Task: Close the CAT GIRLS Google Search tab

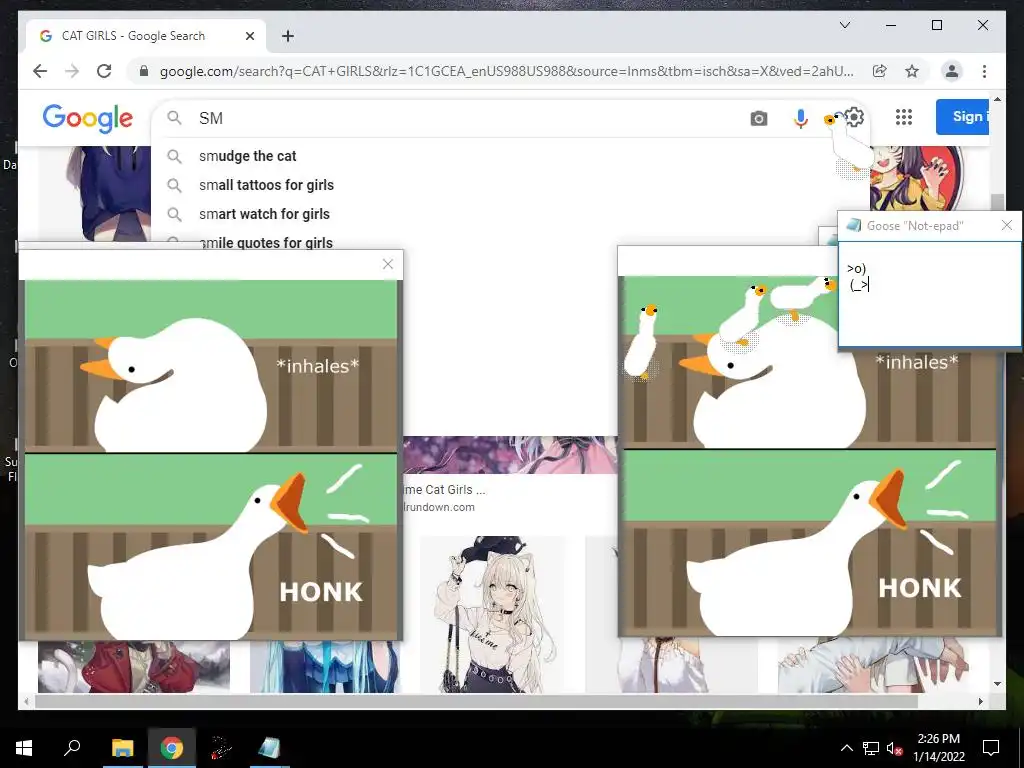Action: 249,36
